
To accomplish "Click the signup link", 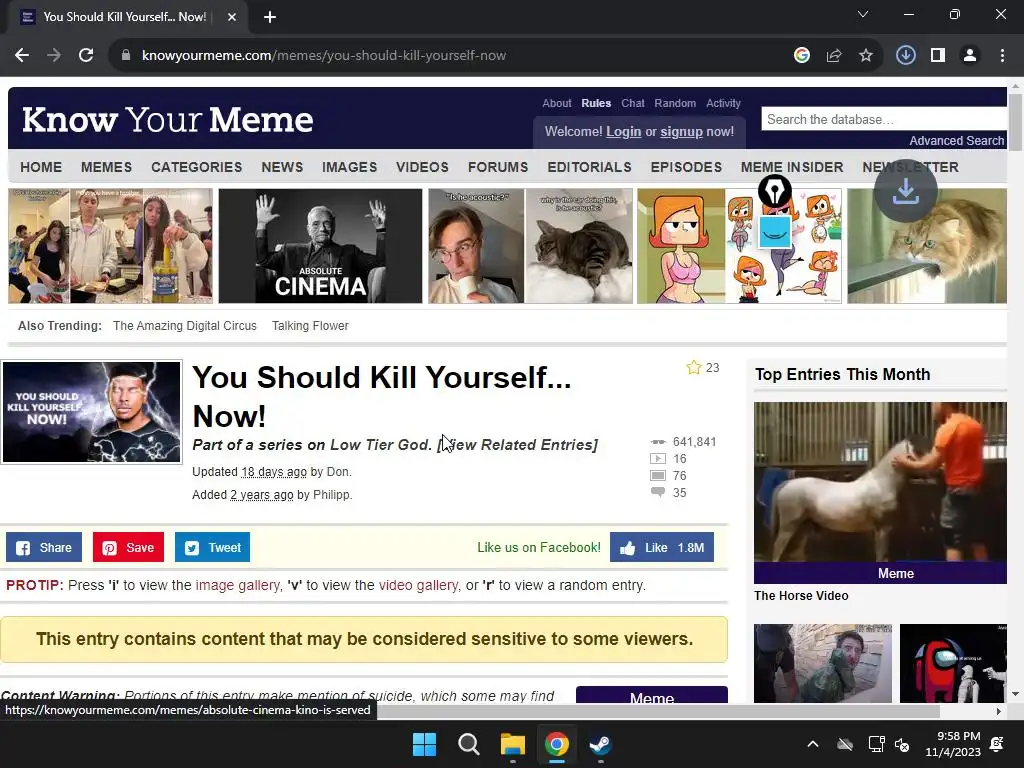I will 681,131.
